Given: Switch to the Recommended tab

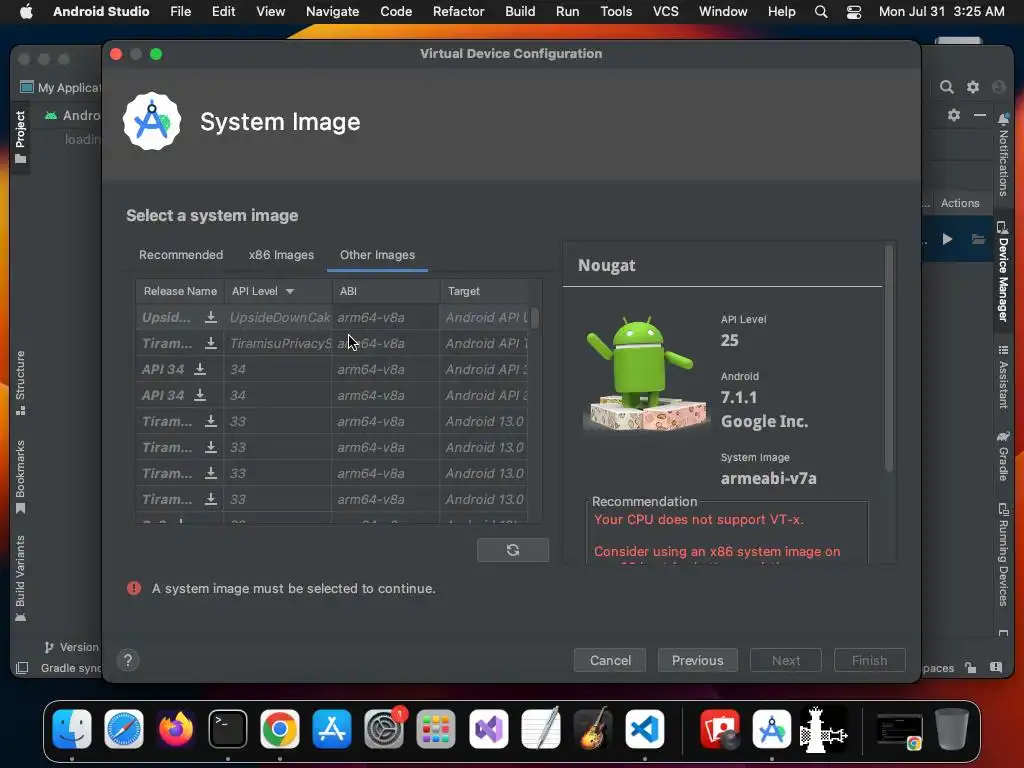Looking at the screenshot, I should point(181,255).
